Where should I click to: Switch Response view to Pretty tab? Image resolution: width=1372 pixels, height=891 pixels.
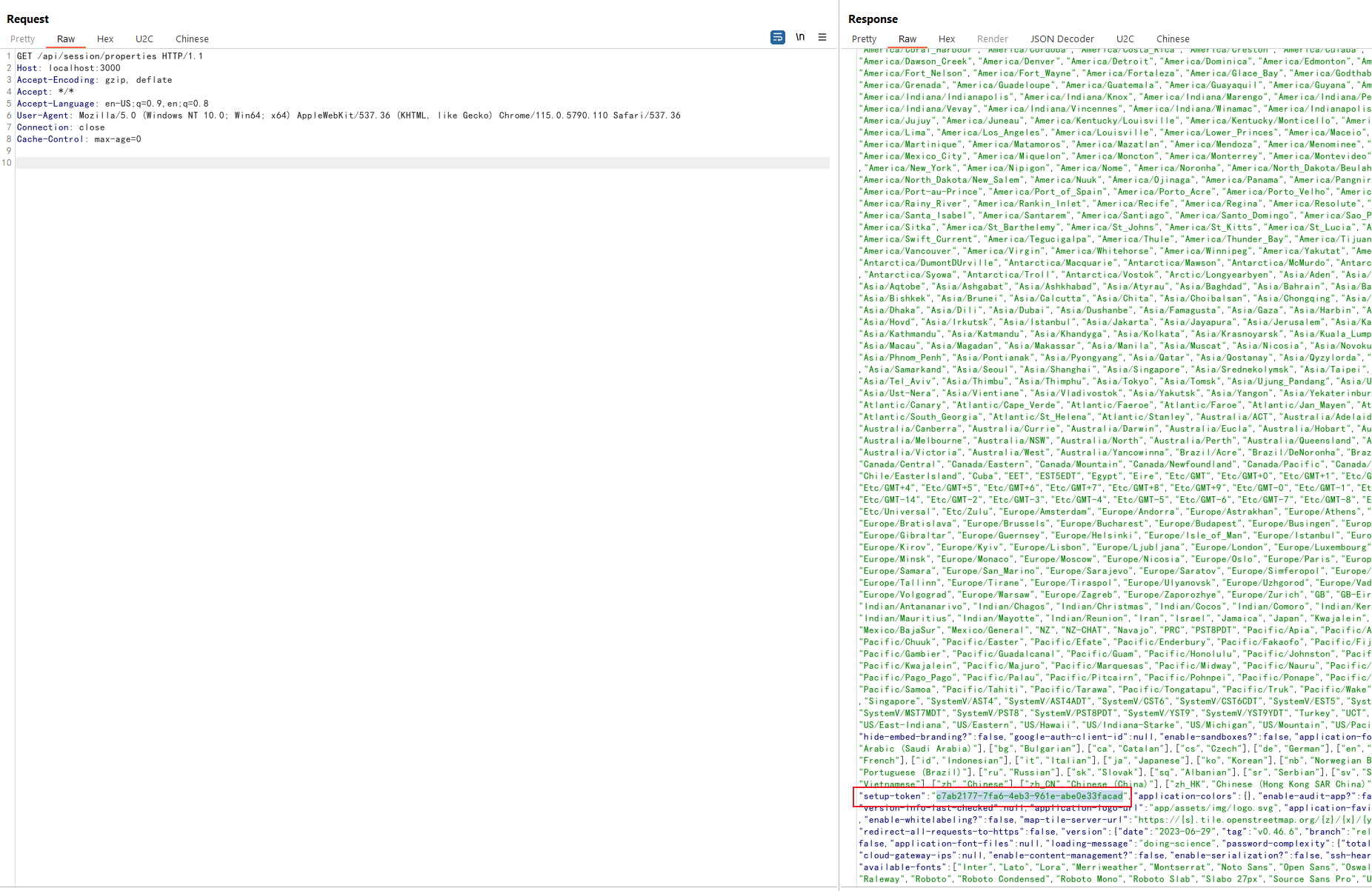(864, 39)
